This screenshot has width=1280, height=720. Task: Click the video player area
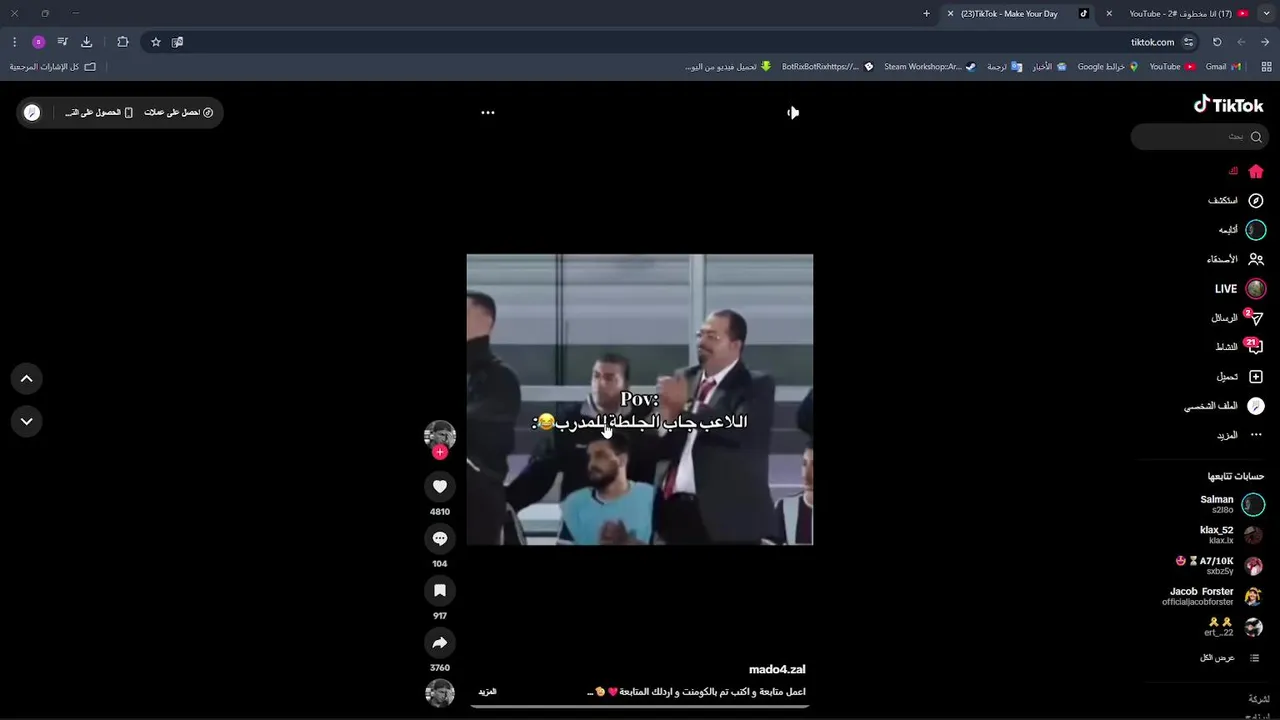[x=640, y=399]
